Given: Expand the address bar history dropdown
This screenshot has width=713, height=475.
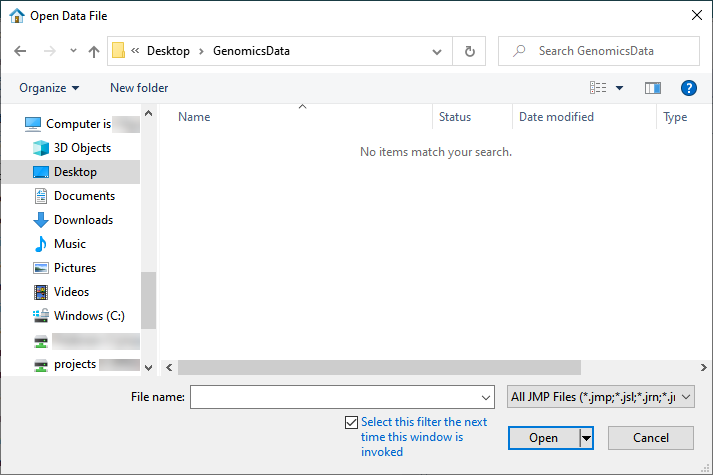Looking at the screenshot, I should 437,51.
